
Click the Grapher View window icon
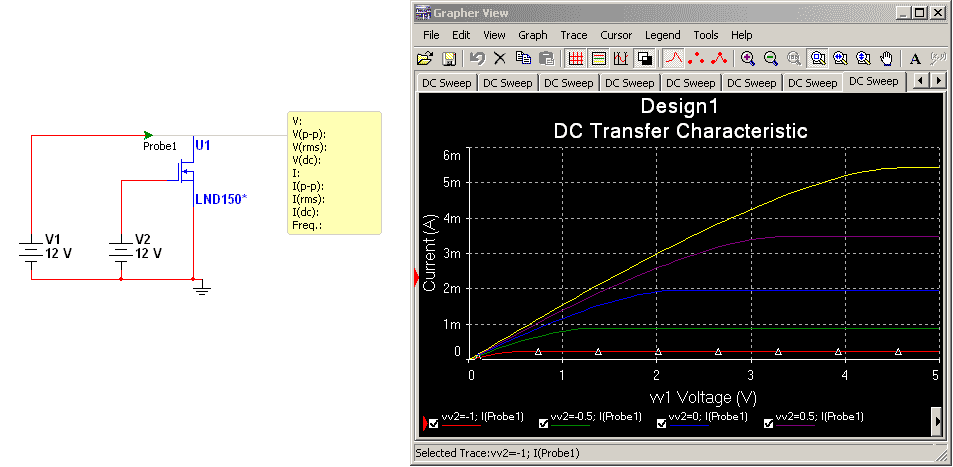point(422,12)
